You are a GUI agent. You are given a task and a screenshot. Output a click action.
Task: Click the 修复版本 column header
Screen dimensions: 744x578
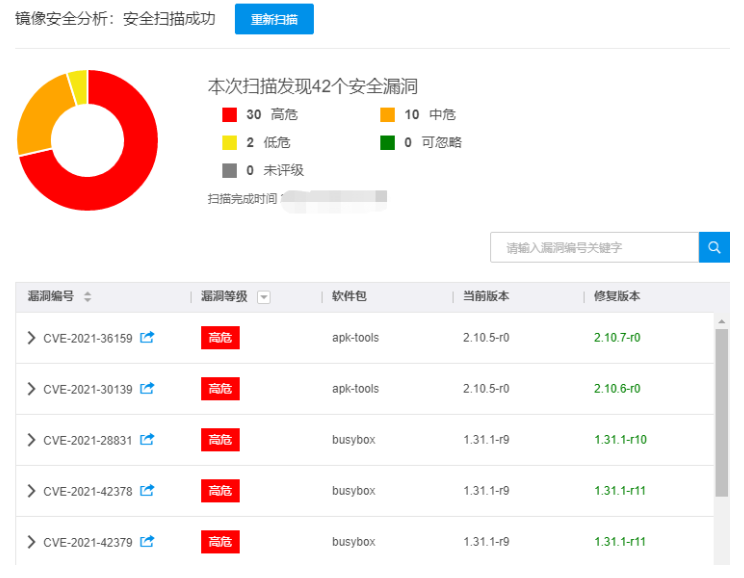[x=617, y=297]
